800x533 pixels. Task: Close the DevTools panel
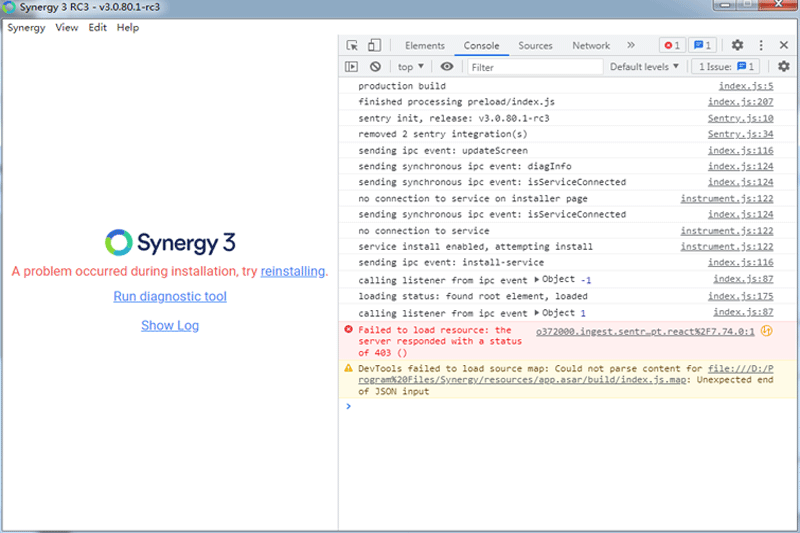pyautogui.click(x=784, y=45)
